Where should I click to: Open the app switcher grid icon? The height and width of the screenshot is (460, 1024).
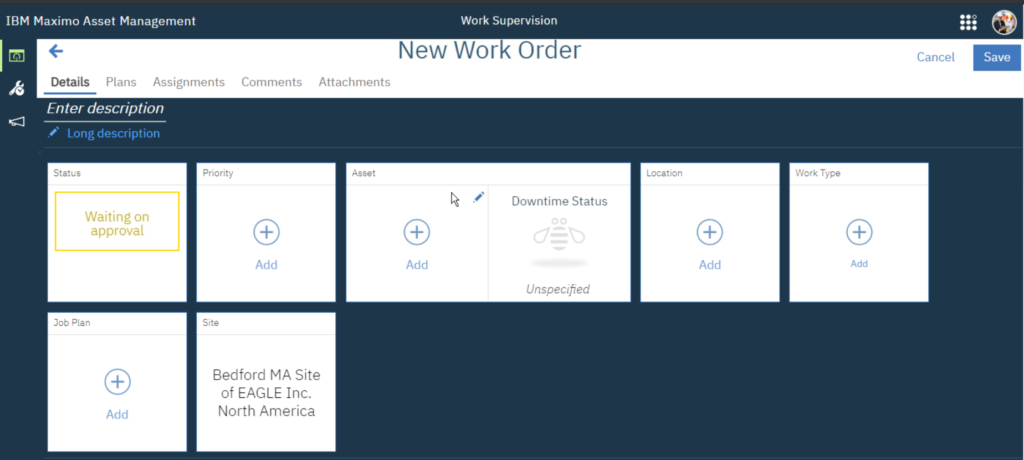968,22
